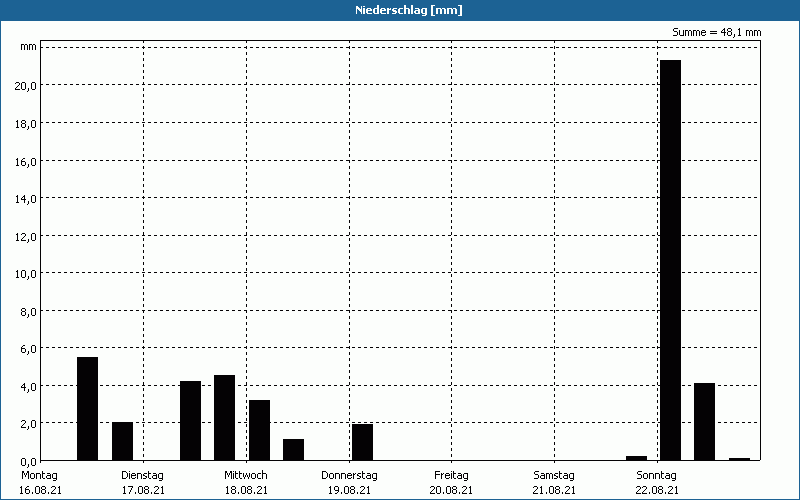Click the 2 mm bar just before Dienstag
The height and width of the screenshot is (500, 800).
coord(122,441)
